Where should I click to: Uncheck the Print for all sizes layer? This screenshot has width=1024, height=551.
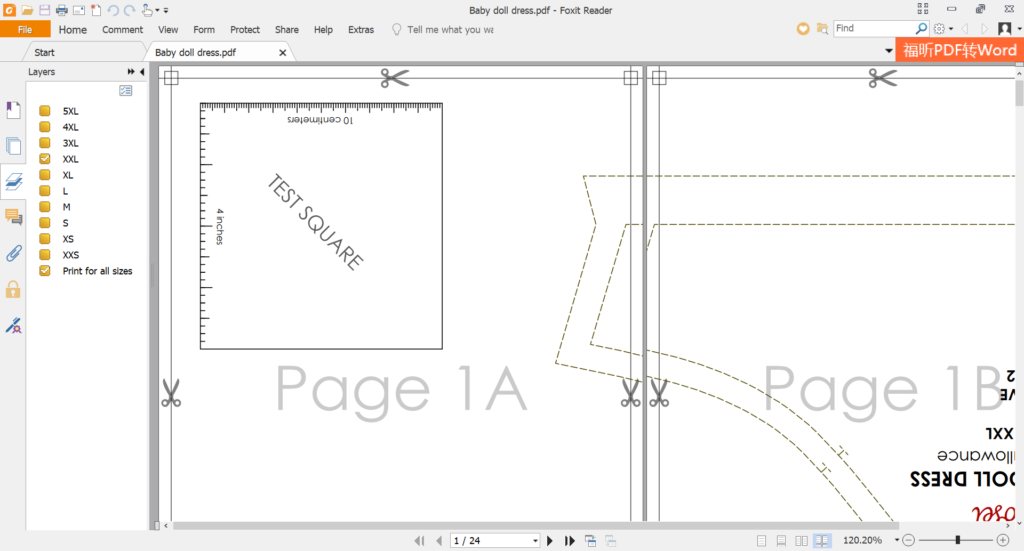pyautogui.click(x=45, y=271)
